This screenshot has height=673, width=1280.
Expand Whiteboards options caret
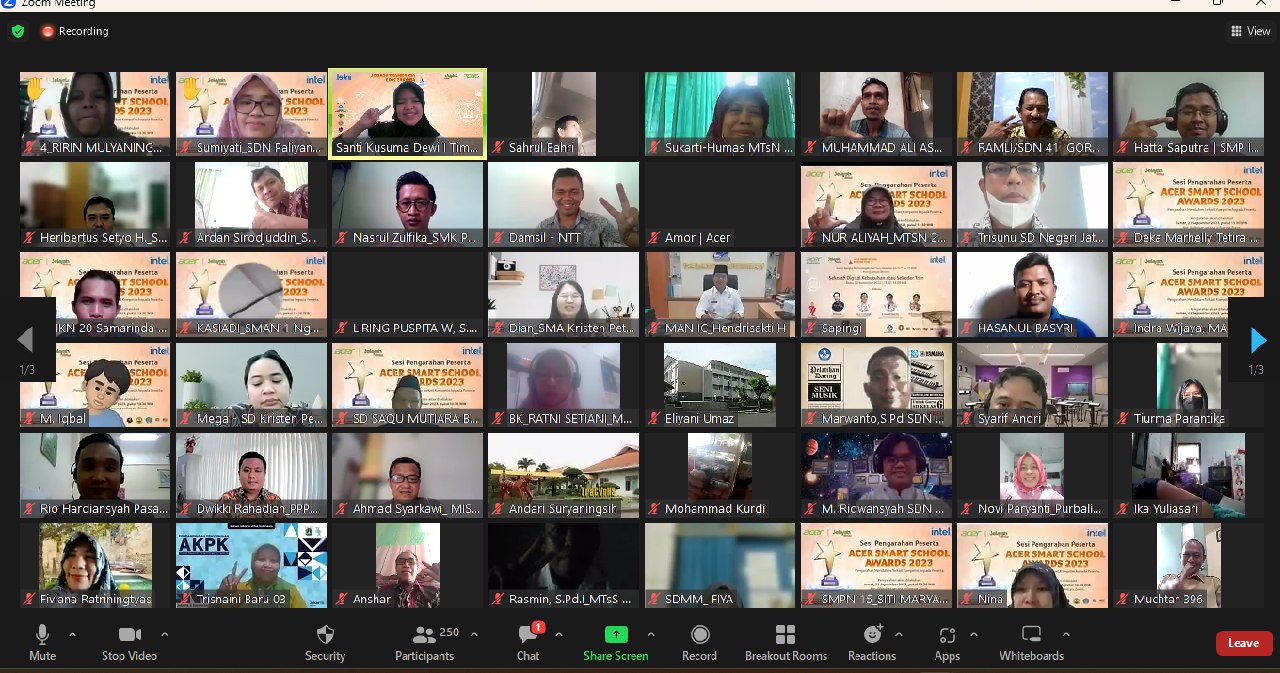coord(1066,634)
